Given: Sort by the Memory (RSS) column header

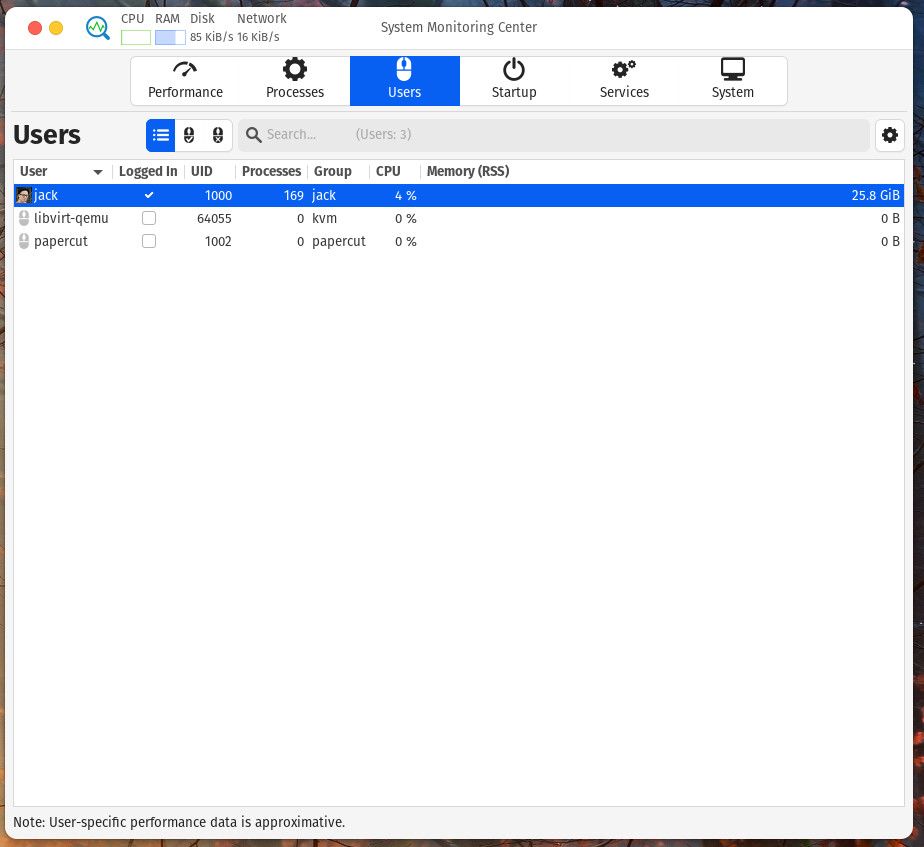Looking at the screenshot, I should [467, 171].
